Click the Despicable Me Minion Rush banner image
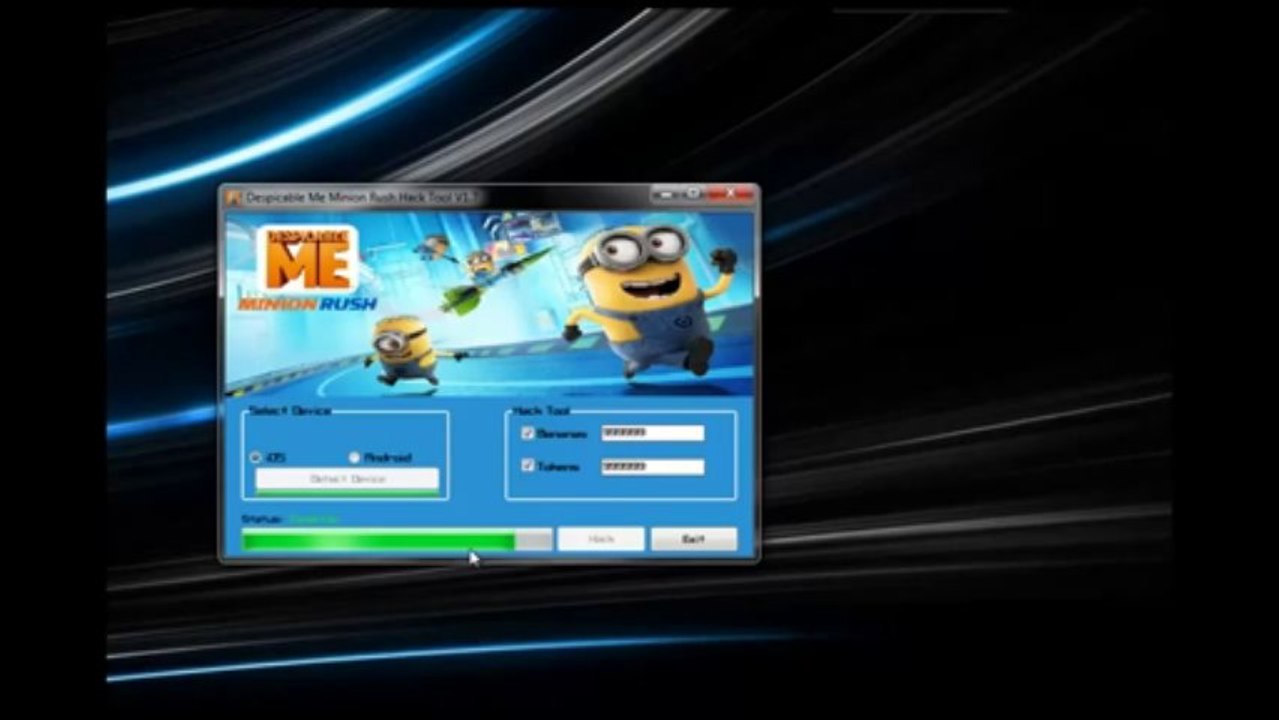Screen dimensions: 1279x720 pyautogui.click(x=489, y=303)
